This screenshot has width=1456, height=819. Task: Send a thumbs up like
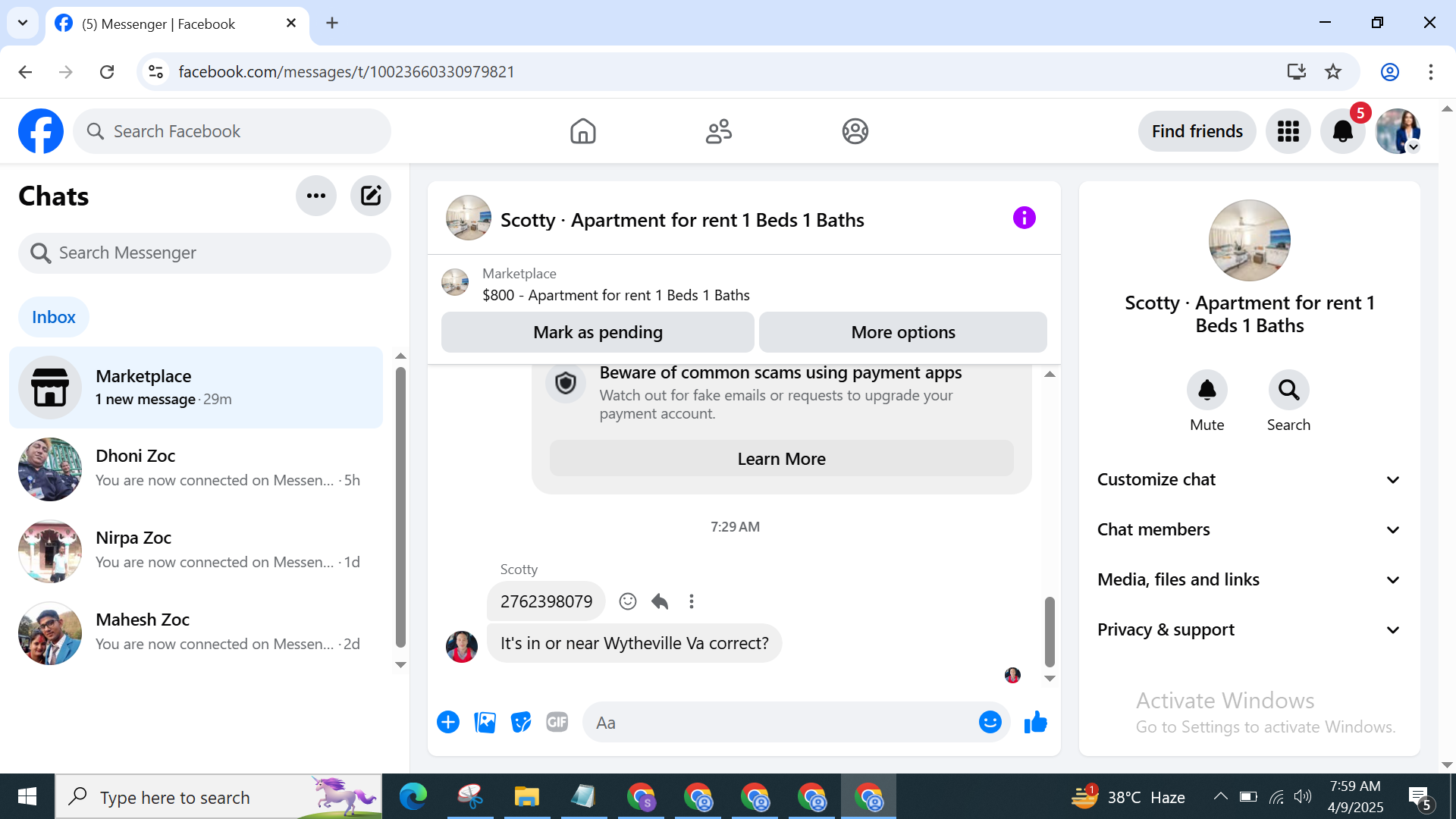1035,722
